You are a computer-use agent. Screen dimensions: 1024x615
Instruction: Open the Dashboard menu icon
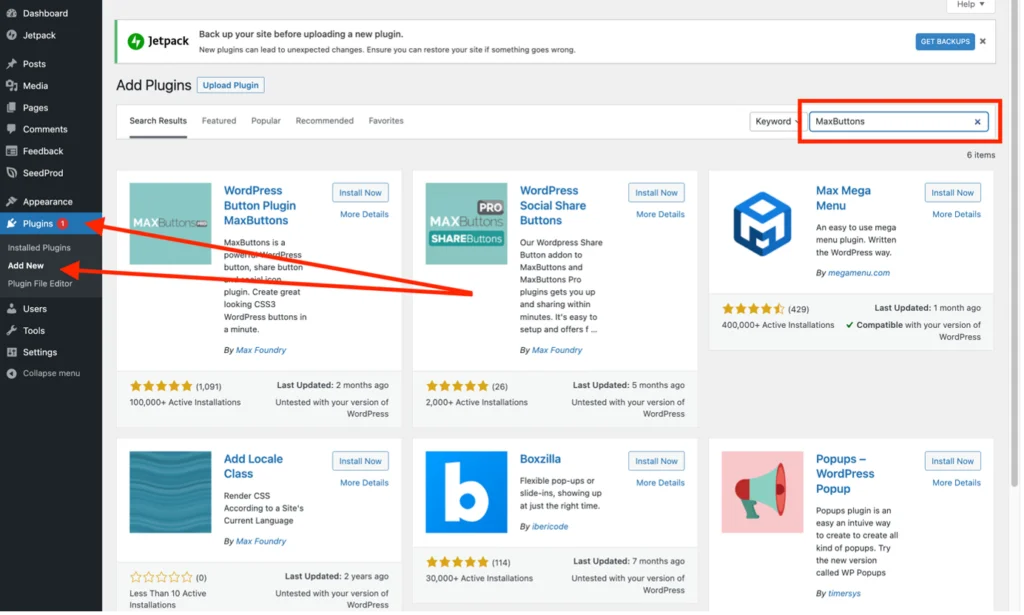pyautogui.click(x=12, y=13)
